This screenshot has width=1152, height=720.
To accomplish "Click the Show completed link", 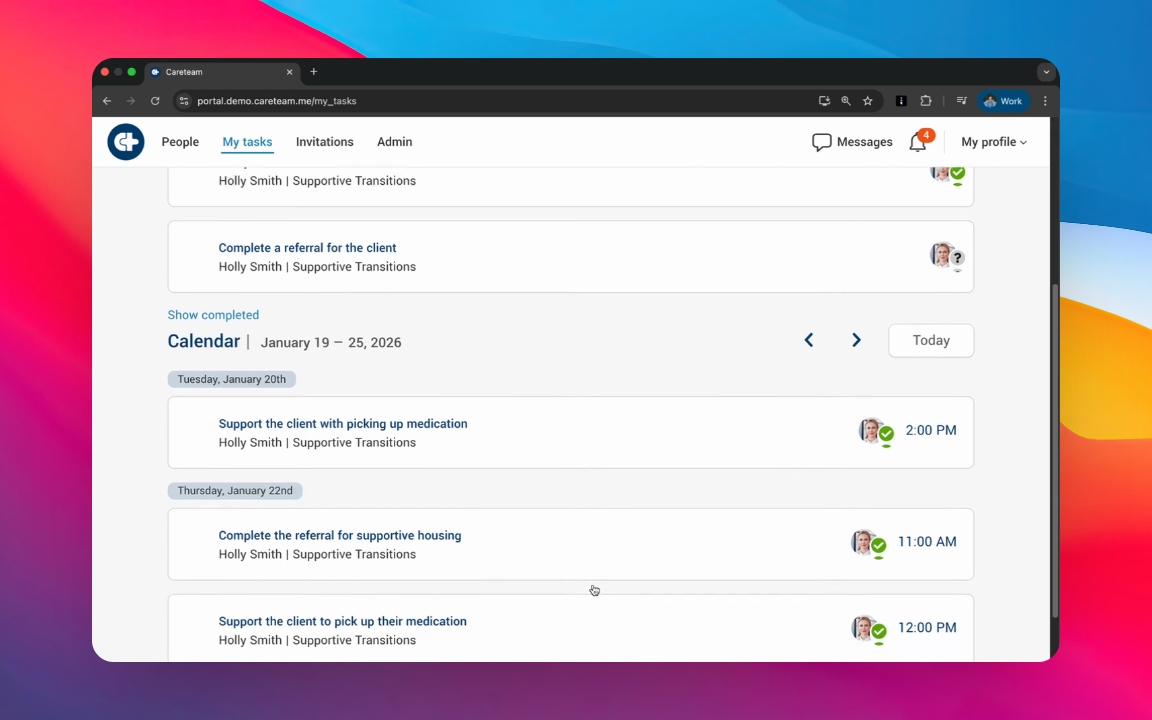I will click(x=213, y=314).
